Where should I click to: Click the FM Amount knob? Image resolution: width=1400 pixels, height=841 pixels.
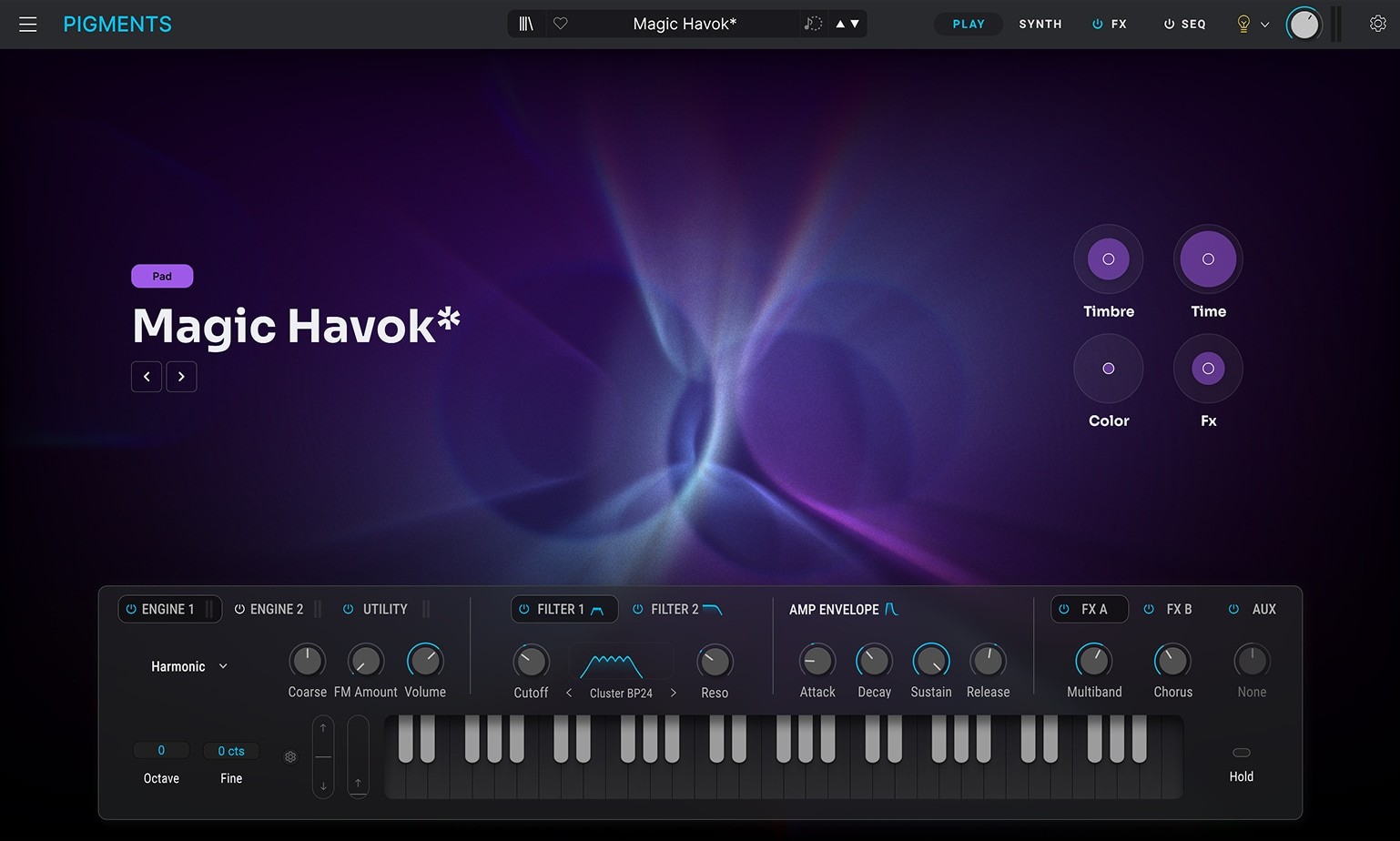click(365, 661)
